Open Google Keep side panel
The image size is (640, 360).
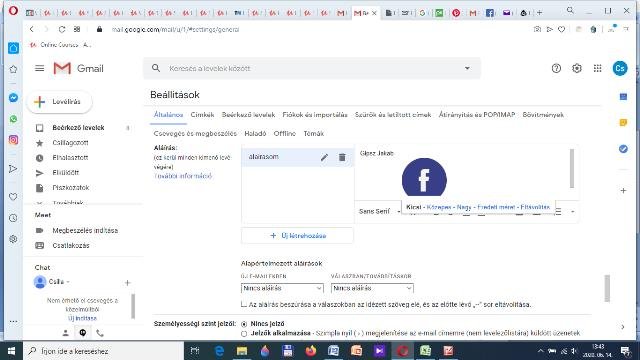[623, 122]
